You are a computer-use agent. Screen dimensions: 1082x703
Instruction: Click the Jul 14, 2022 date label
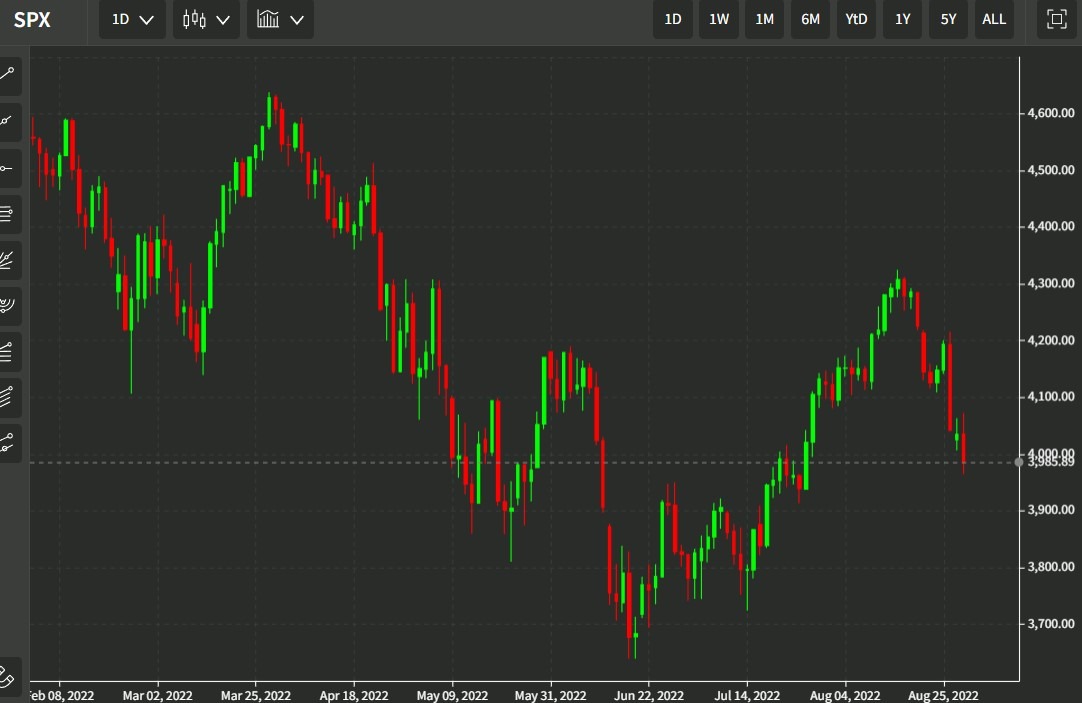click(747, 695)
